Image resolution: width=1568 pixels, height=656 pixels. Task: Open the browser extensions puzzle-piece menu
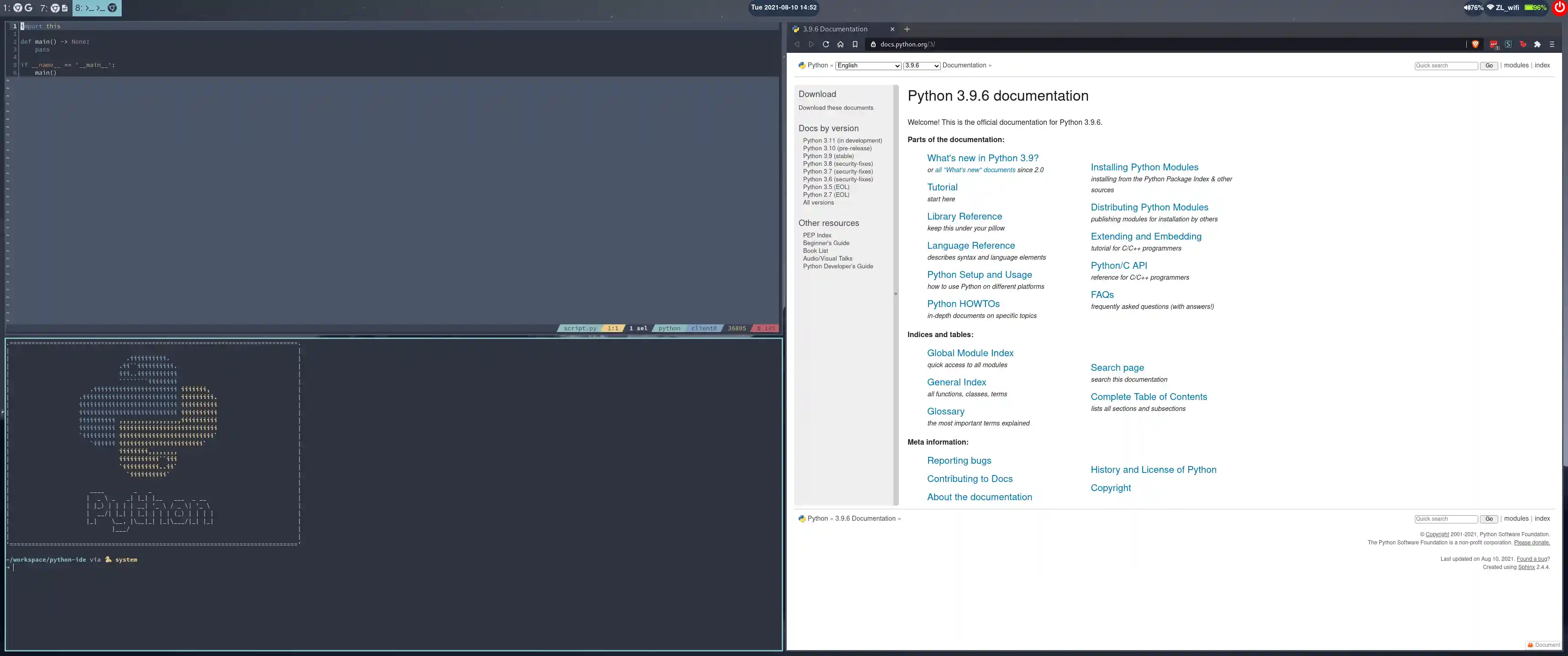(1537, 44)
